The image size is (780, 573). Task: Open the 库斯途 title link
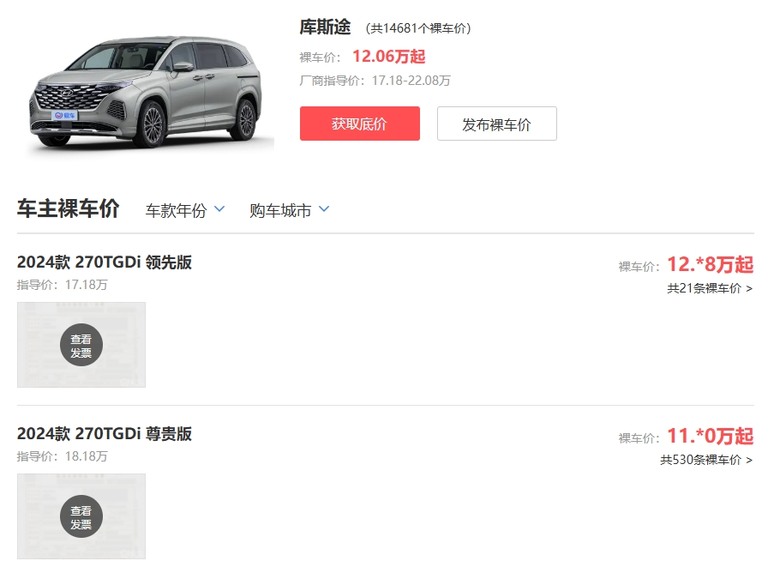point(325,26)
